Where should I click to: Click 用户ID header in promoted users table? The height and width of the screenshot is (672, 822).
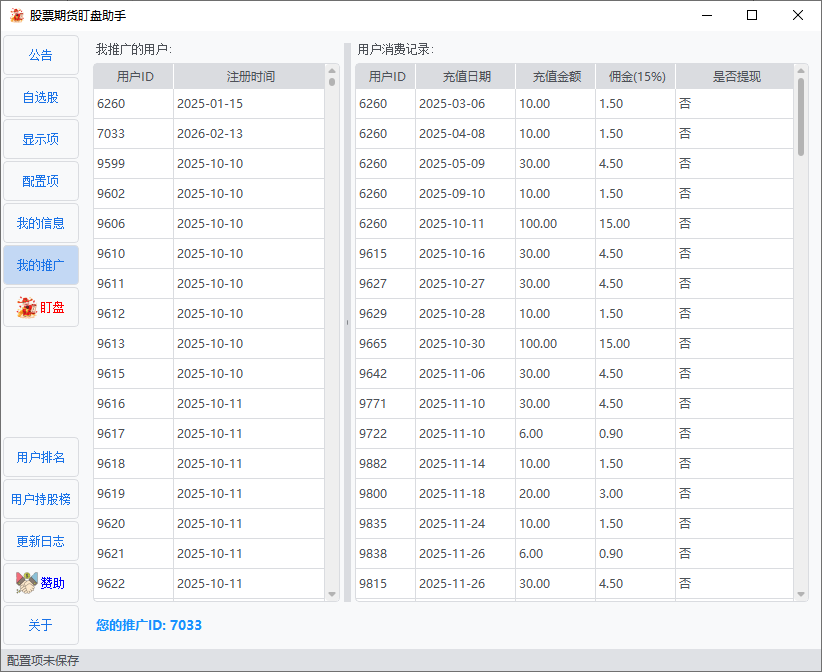click(x=134, y=77)
